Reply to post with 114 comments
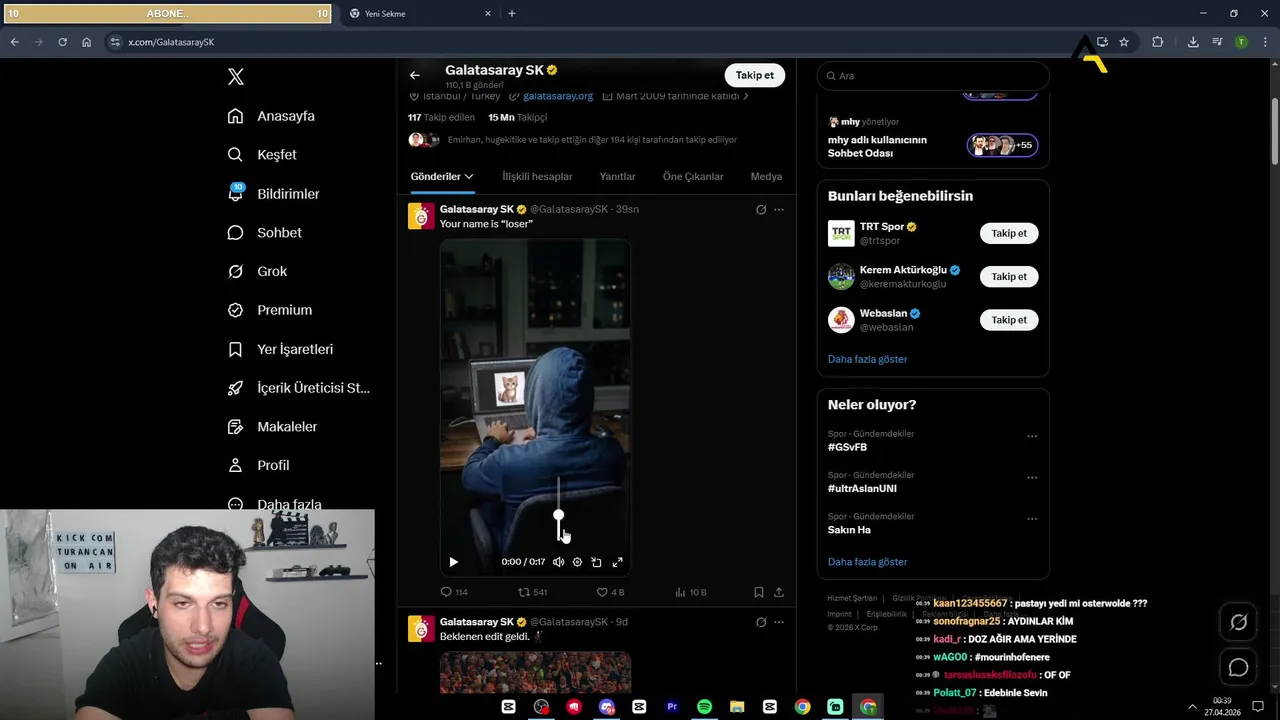This screenshot has width=1280, height=720. click(x=454, y=592)
